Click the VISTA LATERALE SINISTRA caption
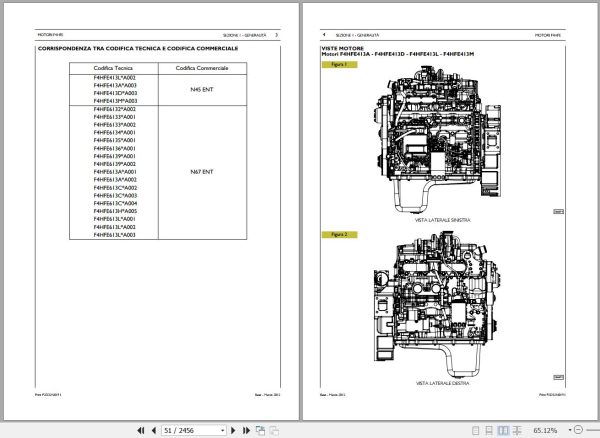 click(x=443, y=220)
